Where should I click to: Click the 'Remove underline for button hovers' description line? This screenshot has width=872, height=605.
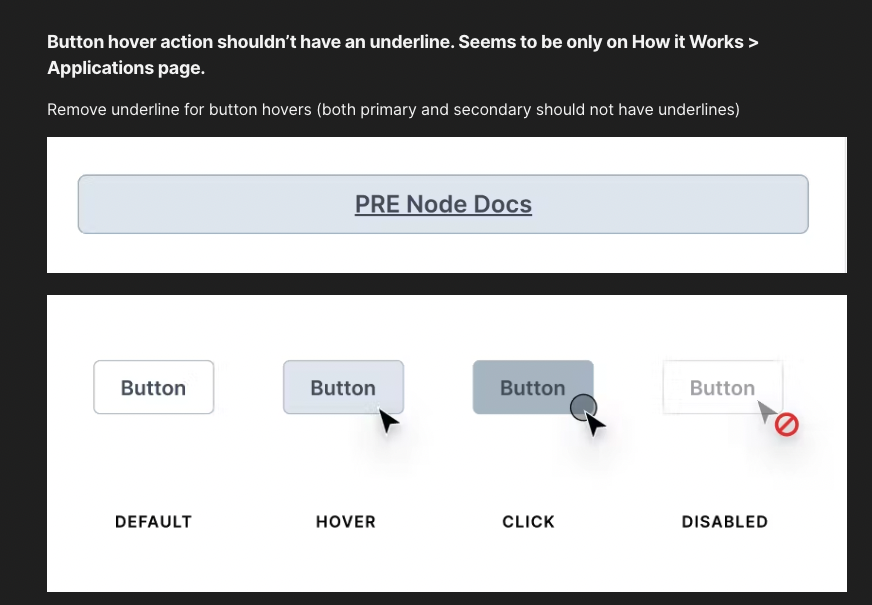pos(393,109)
